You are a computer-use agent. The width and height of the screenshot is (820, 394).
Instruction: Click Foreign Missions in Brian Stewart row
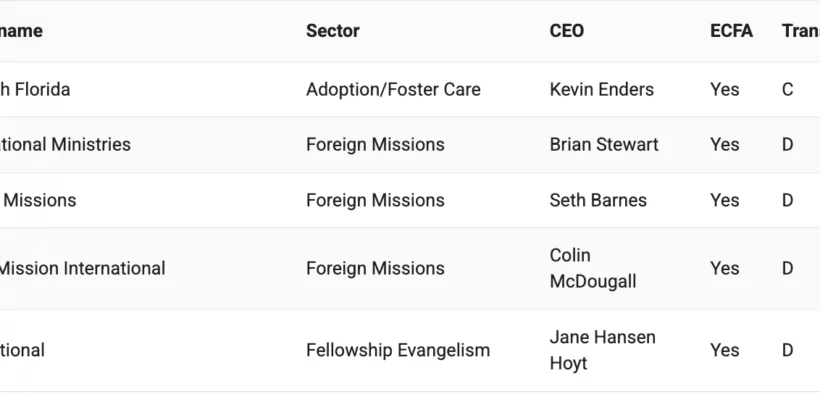375,144
